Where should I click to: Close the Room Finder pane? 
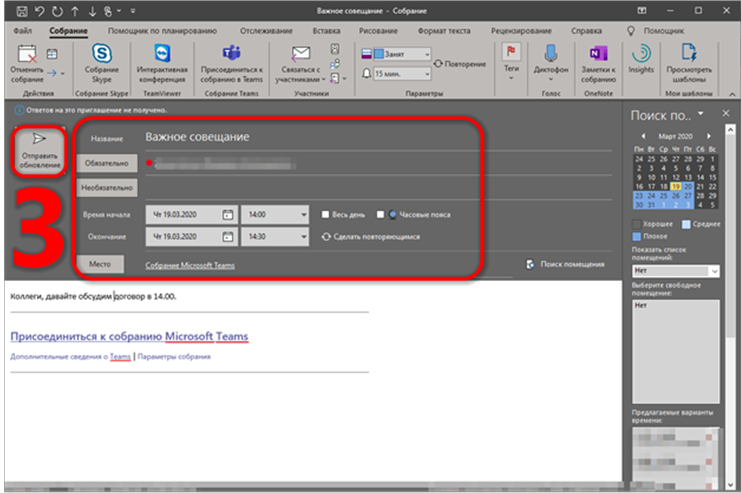coord(726,113)
